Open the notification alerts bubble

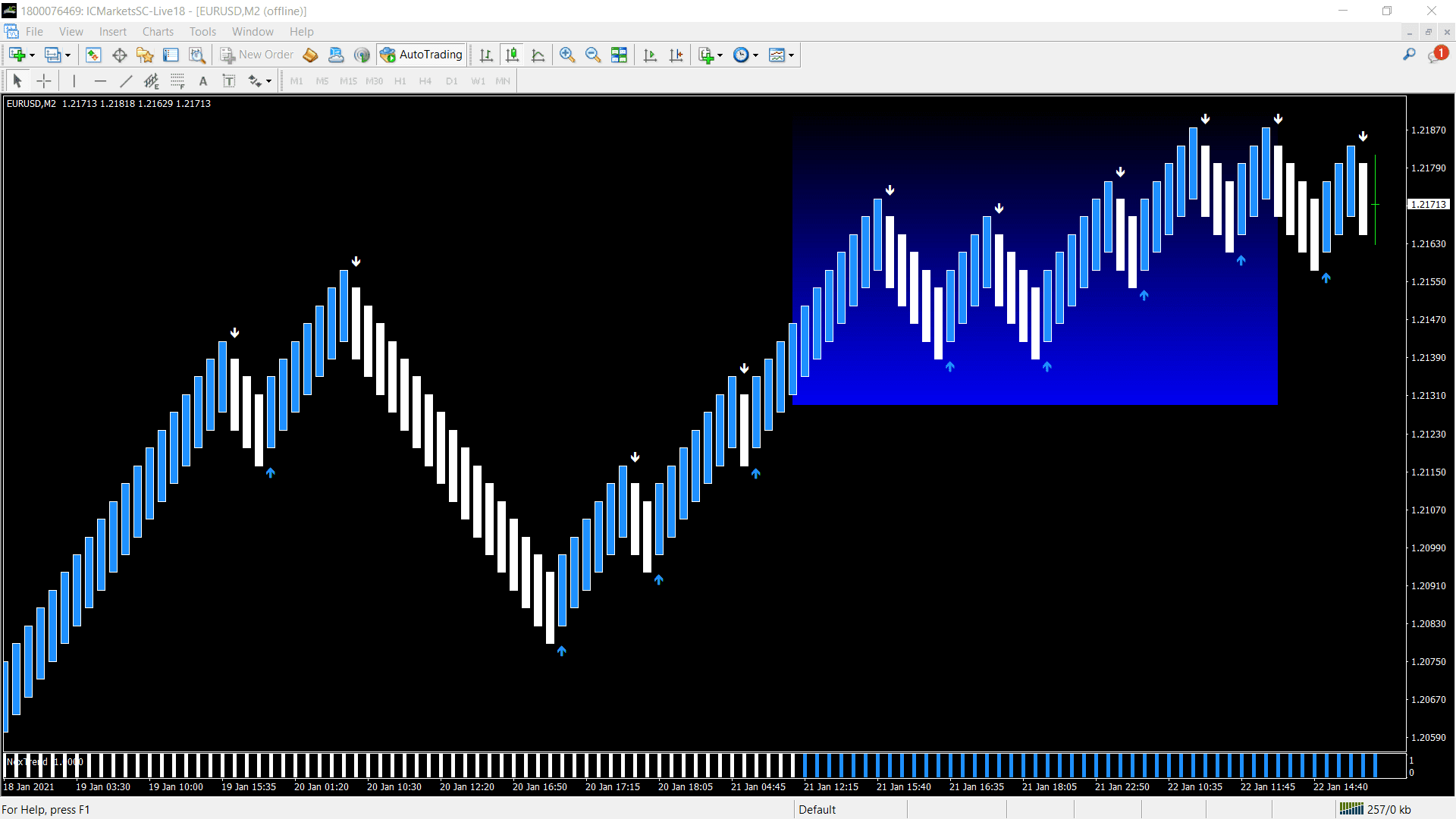click(1436, 55)
